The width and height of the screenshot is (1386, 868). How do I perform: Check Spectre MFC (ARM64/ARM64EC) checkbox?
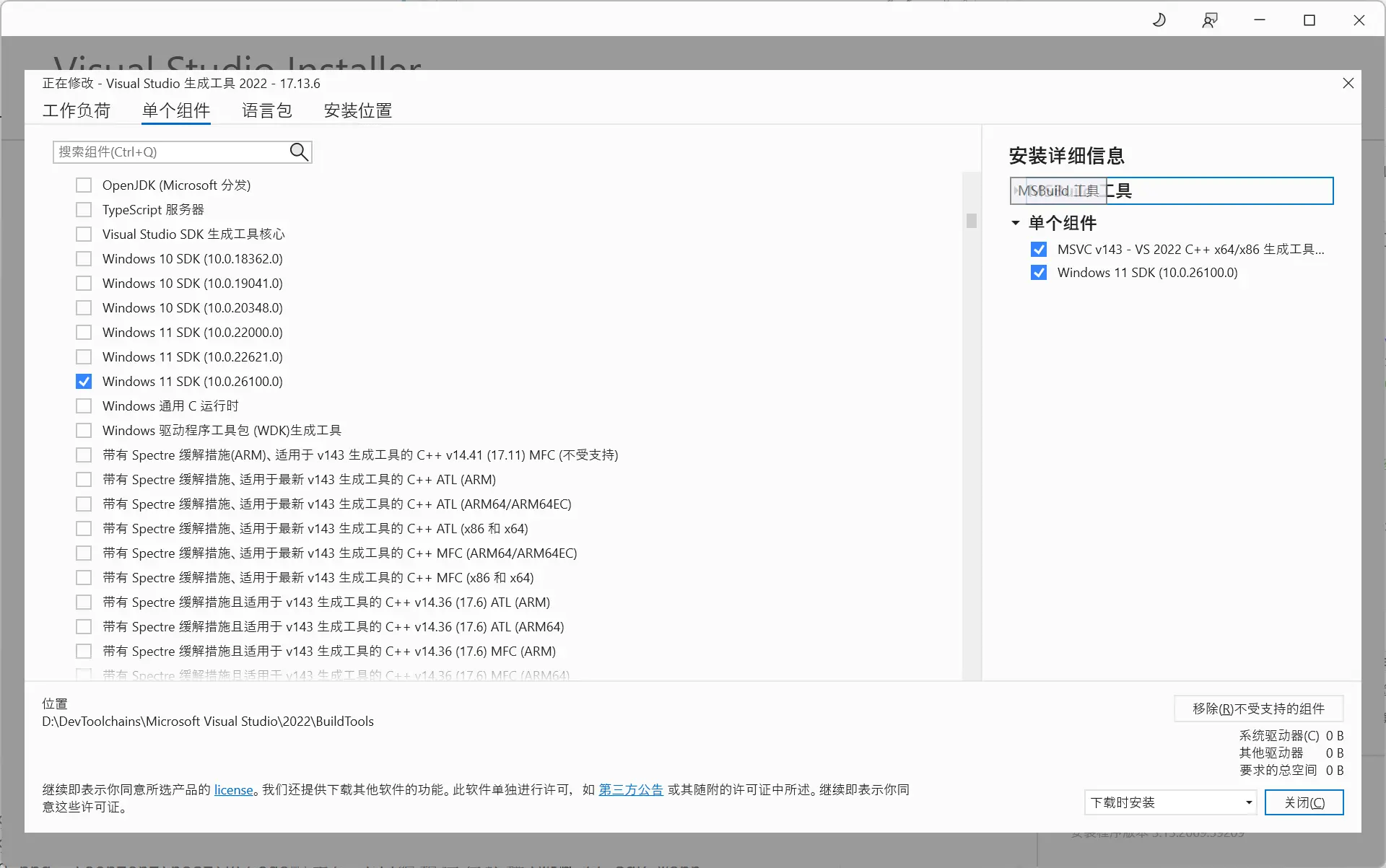point(84,553)
